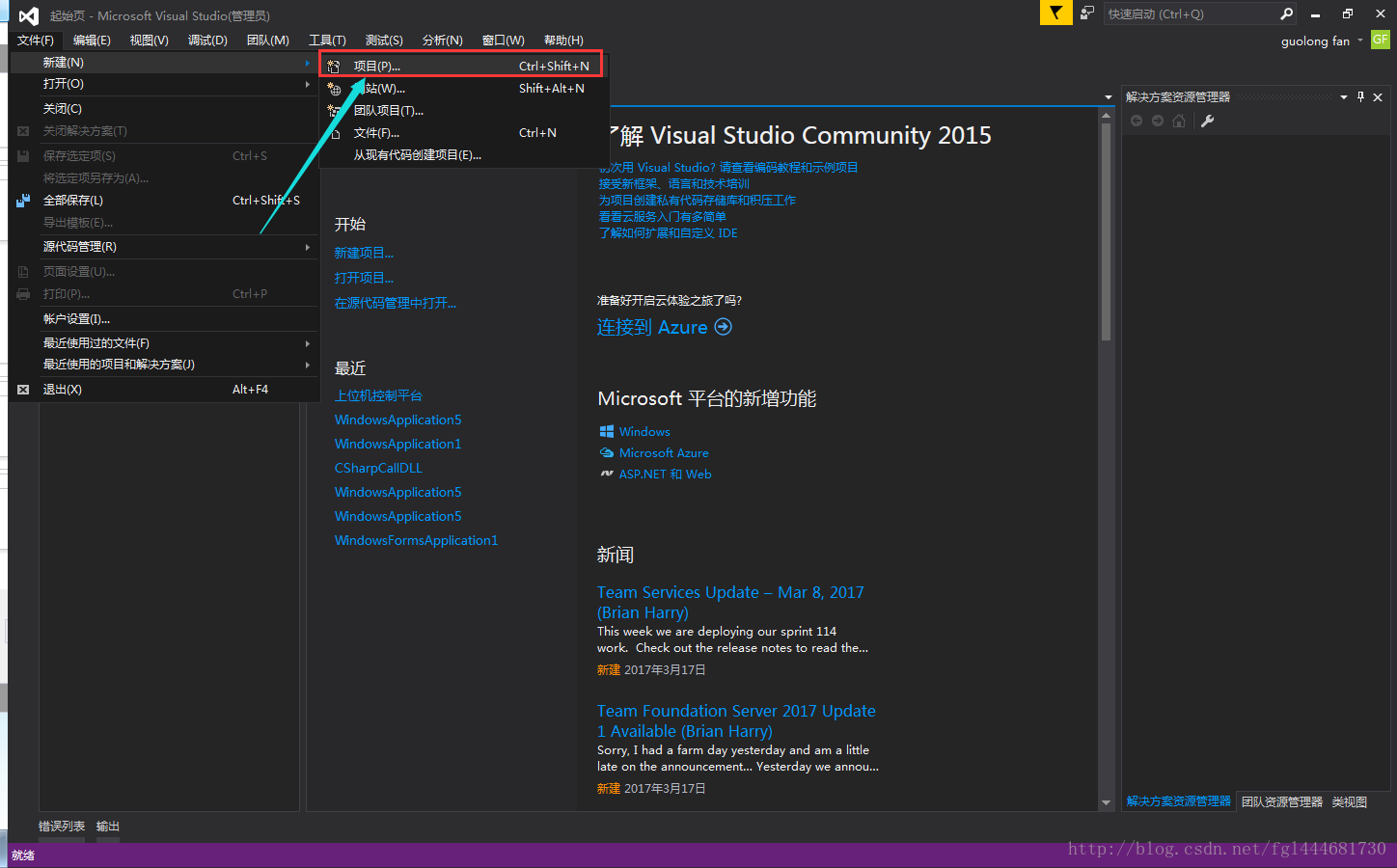This screenshot has width=1397, height=868.
Task: Click the 了解如何扩展和自定义 IDE link
Action: pyautogui.click(x=668, y=232)
